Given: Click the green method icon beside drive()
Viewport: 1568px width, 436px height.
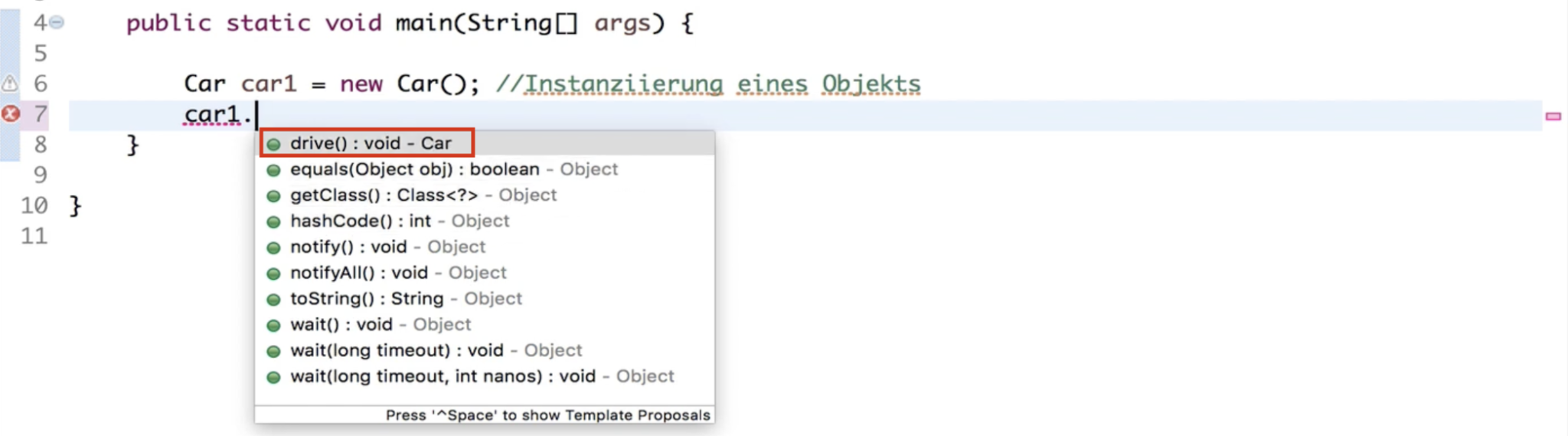Looking at the screenshot, I should [273, 144].
